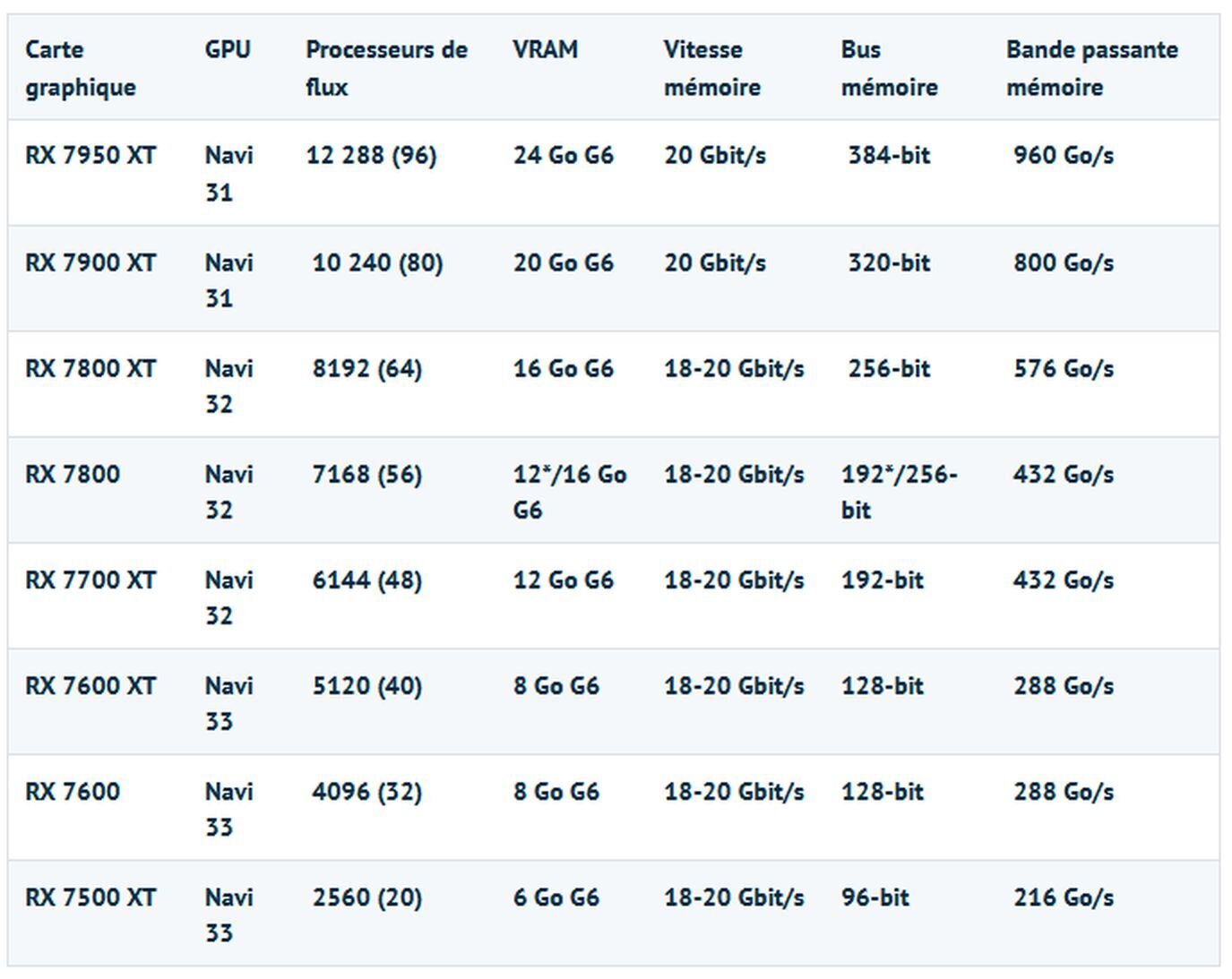Click the "960 Go/s" bandwidth value
The height and width of the screenshot is (979, 1232).
(x=1064, y=156)
